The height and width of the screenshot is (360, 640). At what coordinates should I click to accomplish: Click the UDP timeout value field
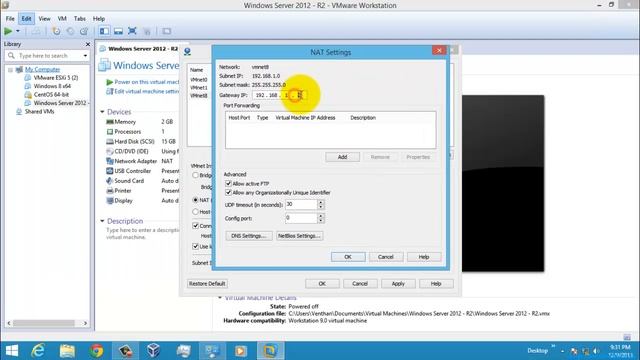301,204
